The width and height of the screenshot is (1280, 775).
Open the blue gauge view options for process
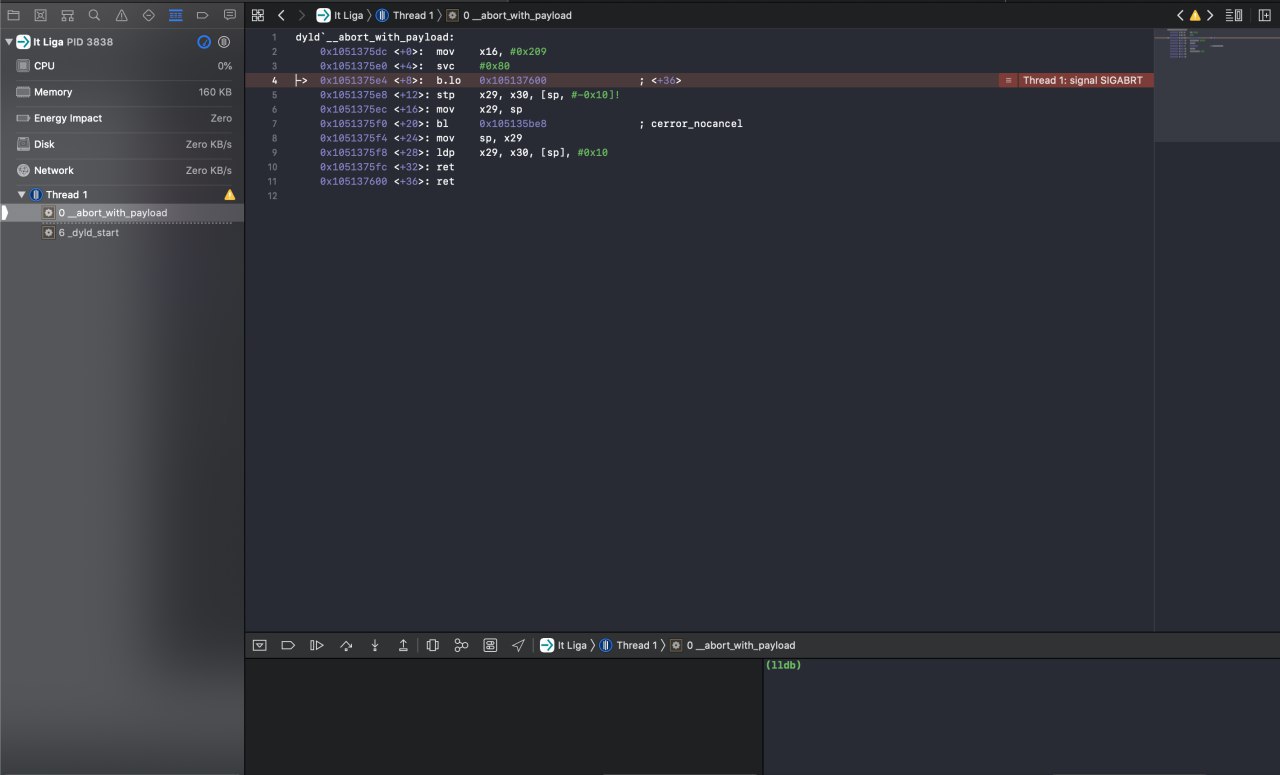pyautogui.click(x=204, y=42)
